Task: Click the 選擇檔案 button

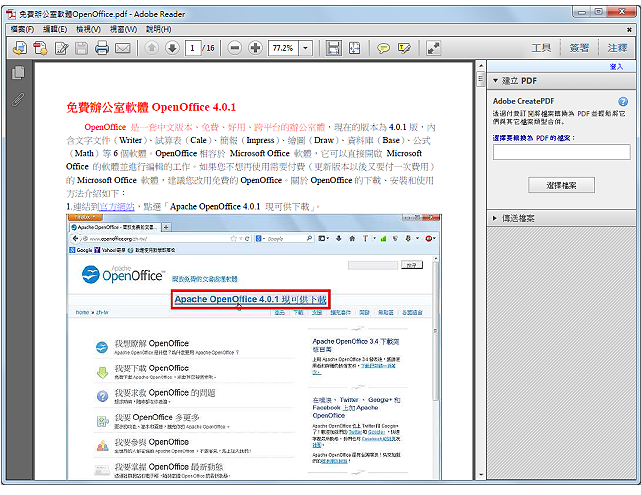Action: point(561,185)
